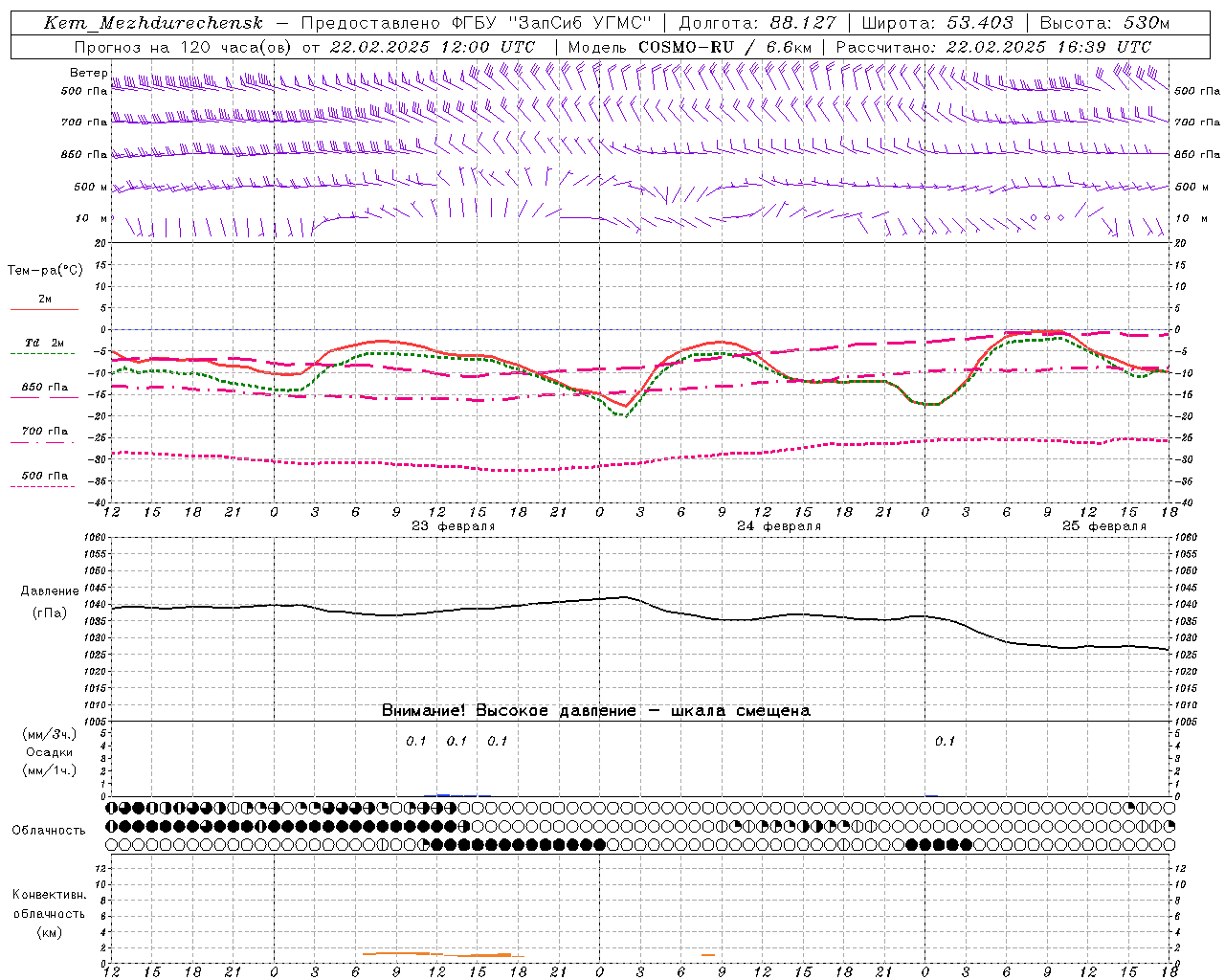Image resolution: width=1225 pixels, height=980 pixels.
Task: Click the elevation text Высота: 530м
Action: [1104, 23]
